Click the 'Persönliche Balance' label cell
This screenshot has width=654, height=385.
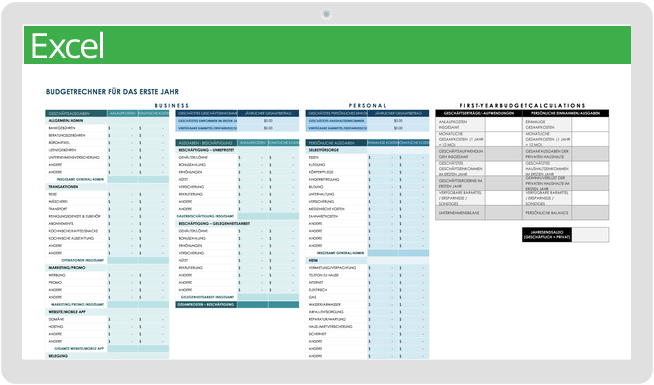click(547, 213)
